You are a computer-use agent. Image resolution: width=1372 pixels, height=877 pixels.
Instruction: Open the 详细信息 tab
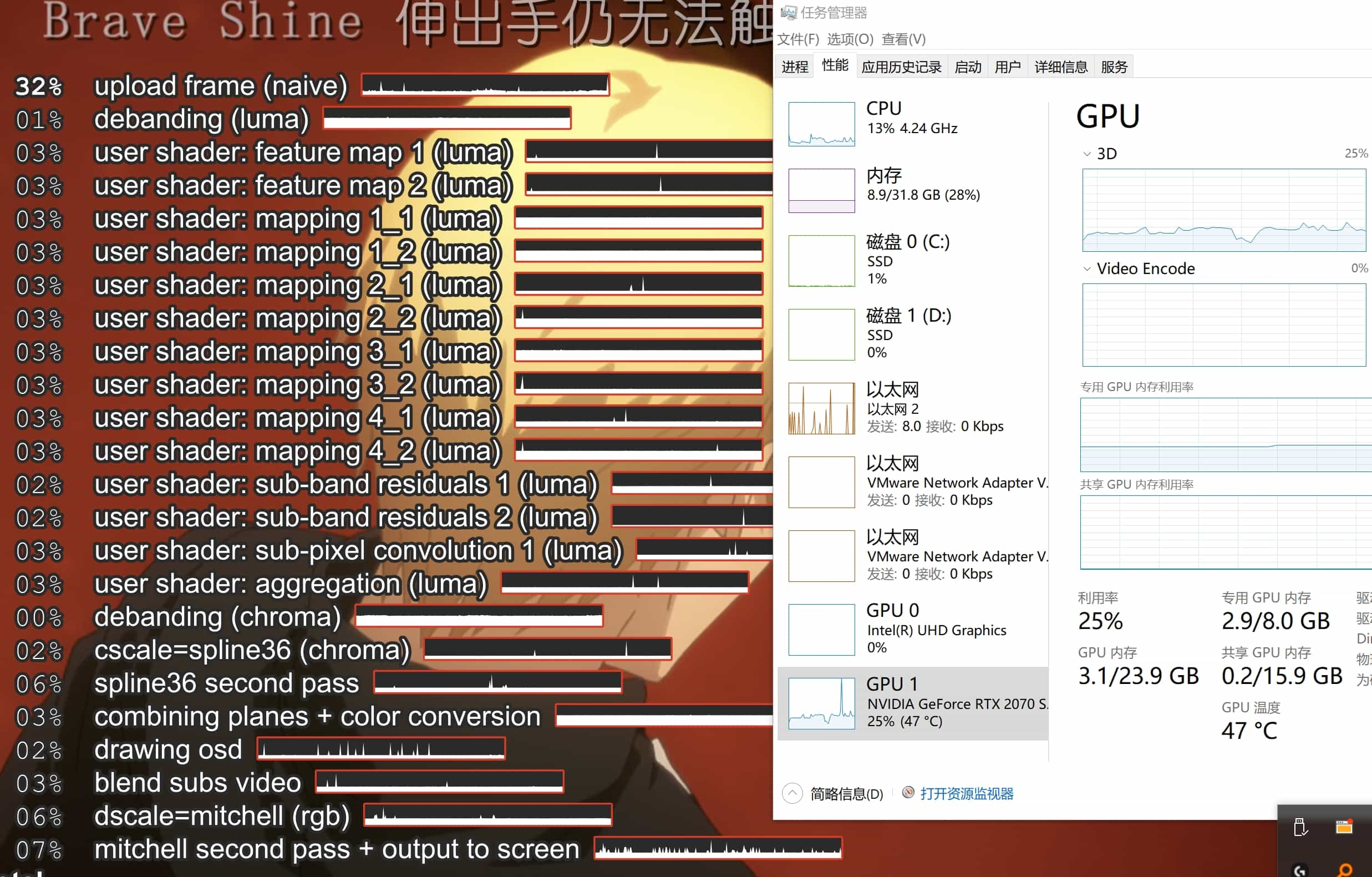[x=1061, y=67]
